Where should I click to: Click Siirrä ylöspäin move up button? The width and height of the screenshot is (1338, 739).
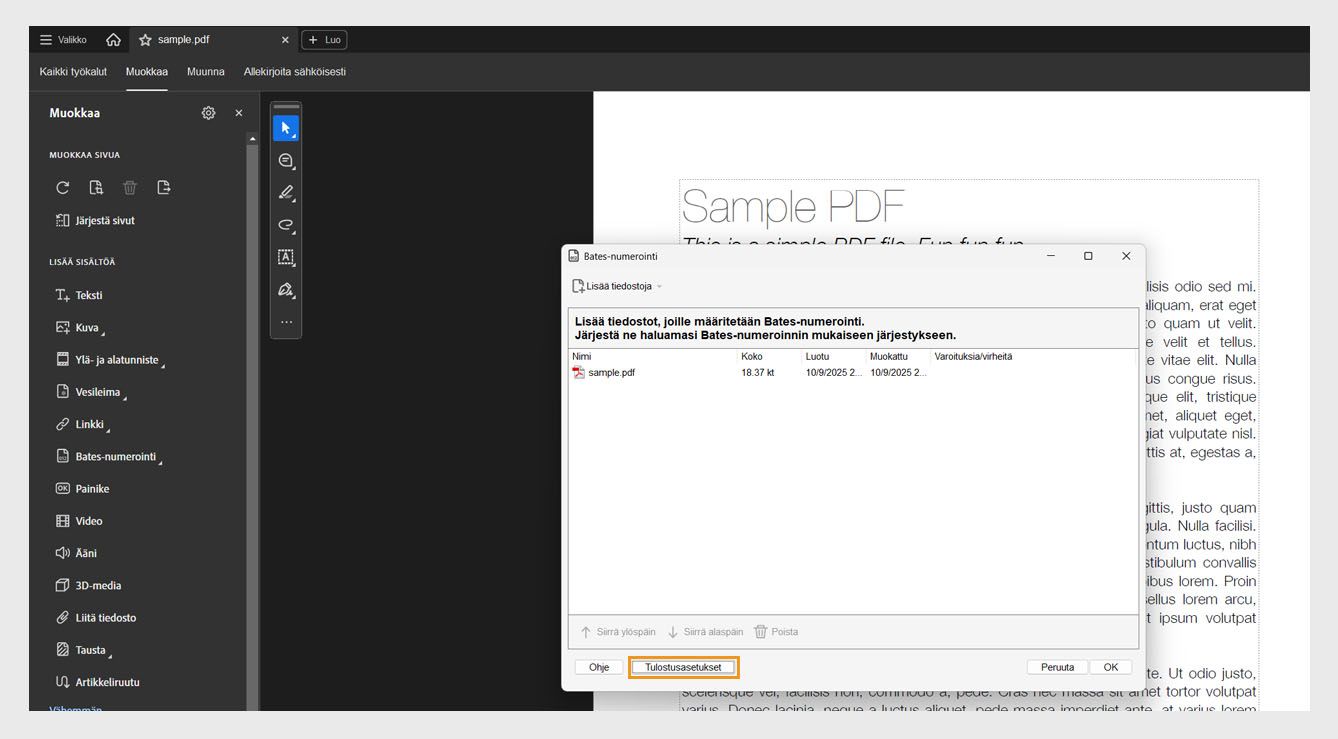618,632
